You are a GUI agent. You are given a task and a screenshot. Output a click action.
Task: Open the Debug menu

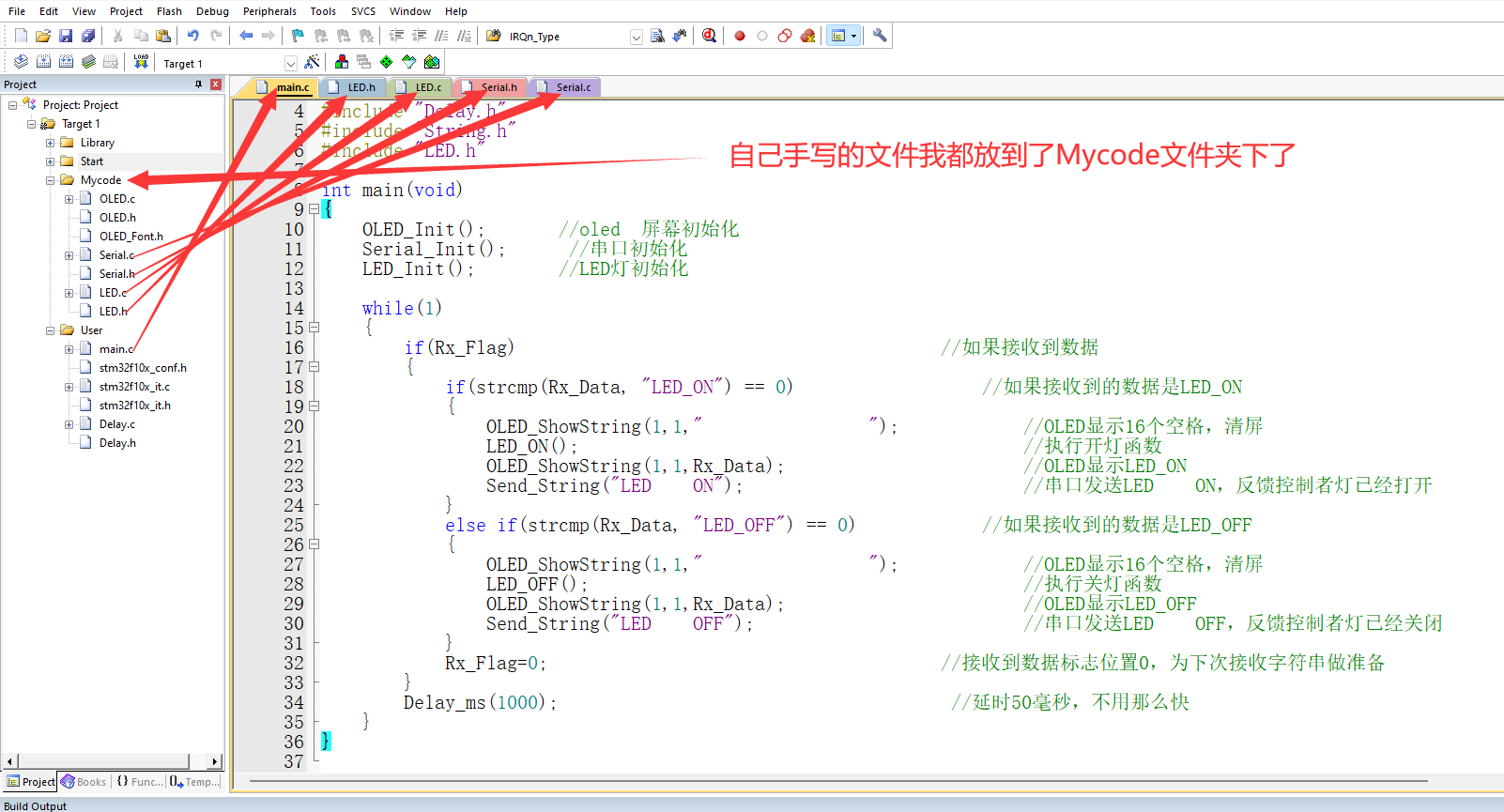click(x=212, y=11)
